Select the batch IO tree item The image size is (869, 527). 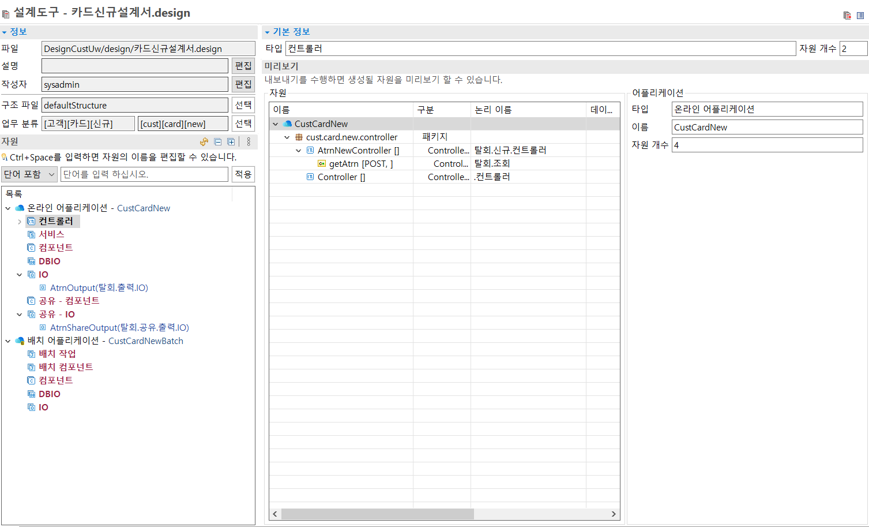point(43,407)
